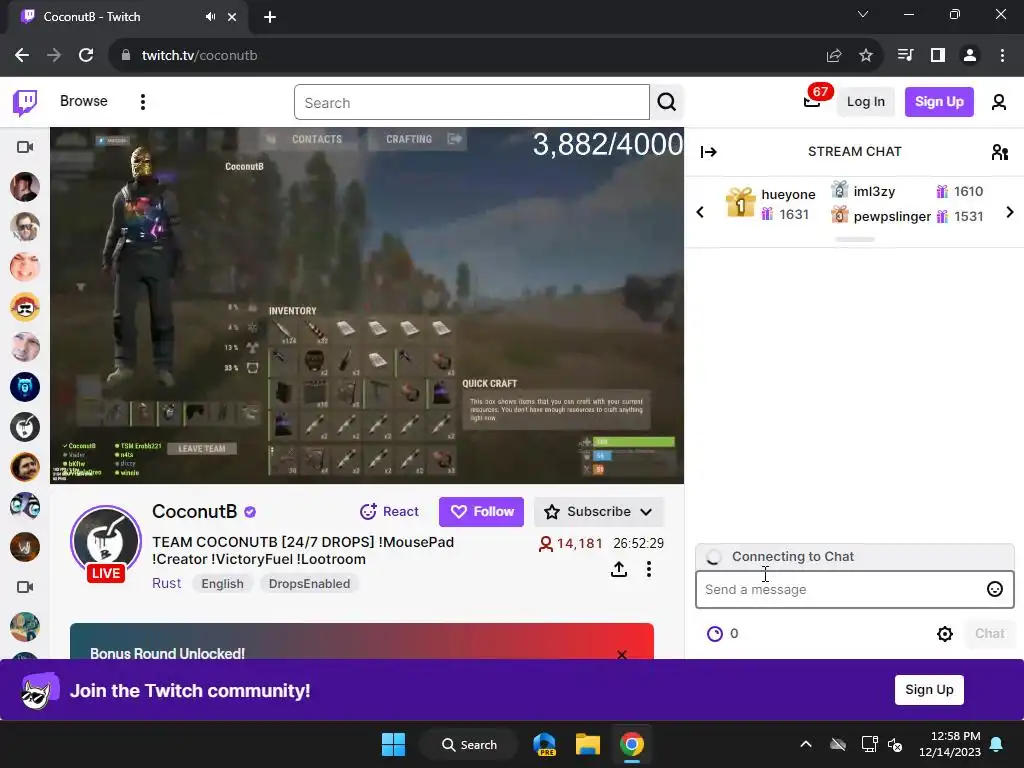Open the emote picker smiley icon
This screenshot has height=768, width=1024.
pos(995,590)
